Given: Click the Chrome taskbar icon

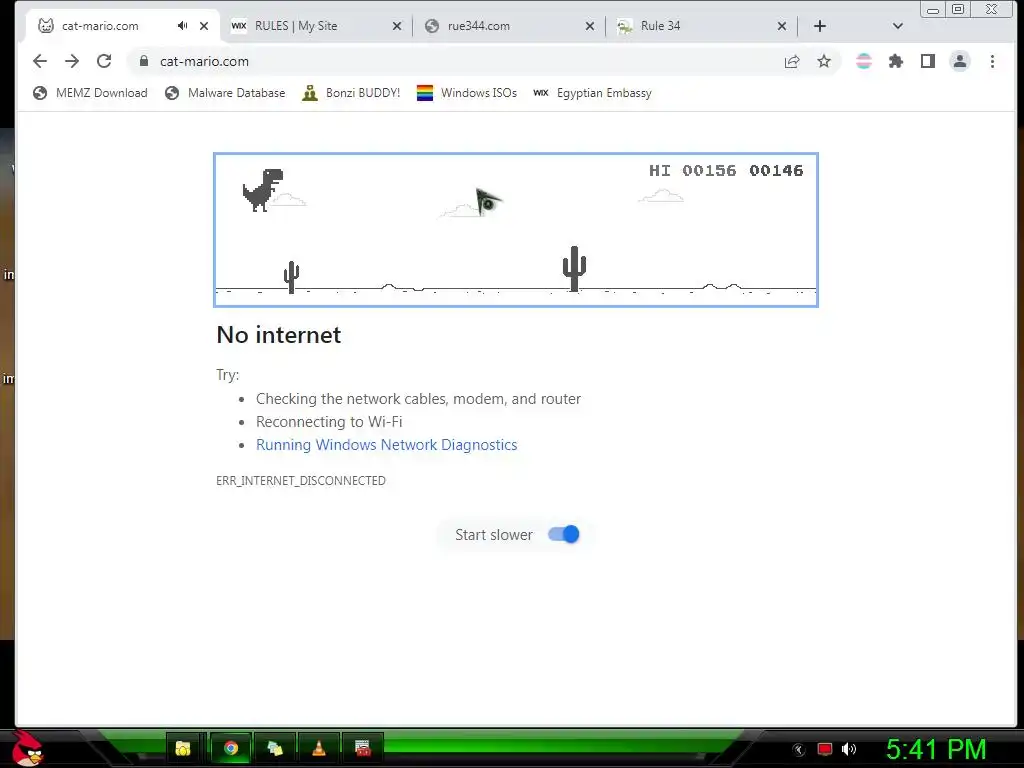Looking at the screenshot, I should pyautogui.click(x=231, y=748).
